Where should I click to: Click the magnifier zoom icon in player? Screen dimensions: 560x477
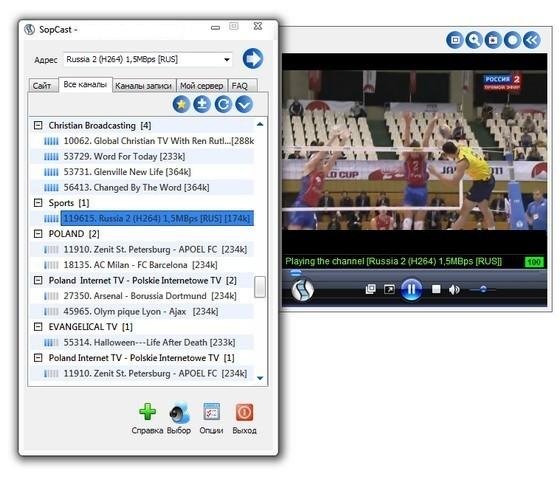tap(474, 40)
